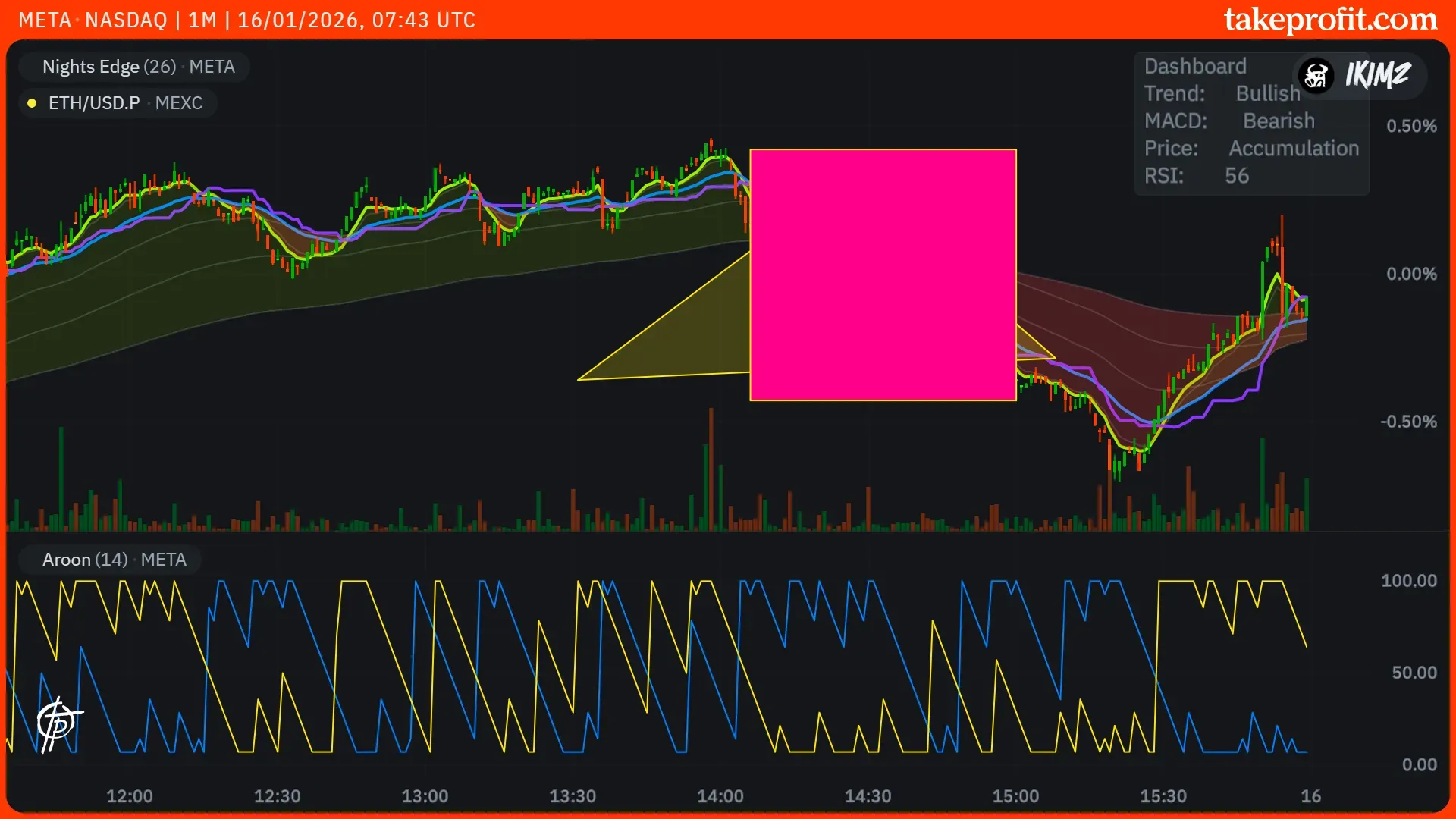Open the Aroon (14) indicator label

pyautogui.click(x=85, y=560)
